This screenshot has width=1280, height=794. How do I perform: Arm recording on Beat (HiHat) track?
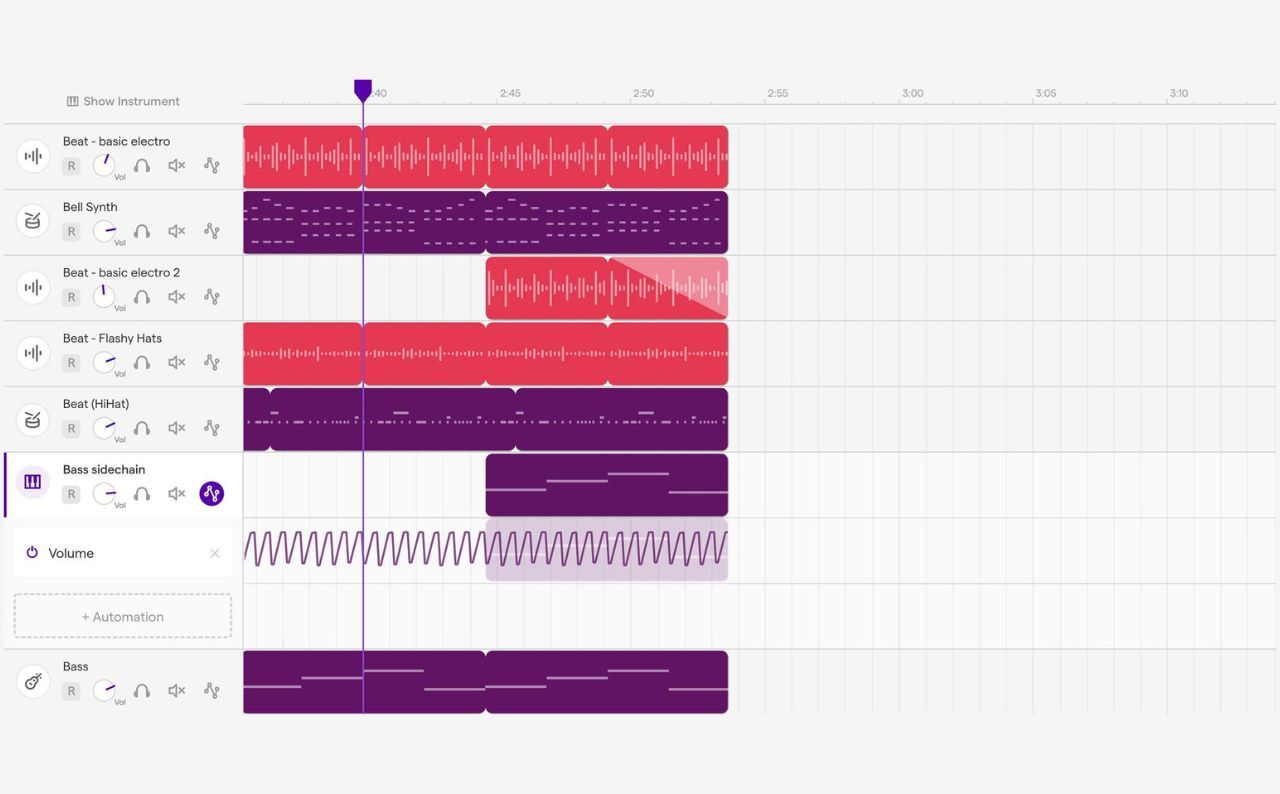pyautogui.click(x=71, y=429)
